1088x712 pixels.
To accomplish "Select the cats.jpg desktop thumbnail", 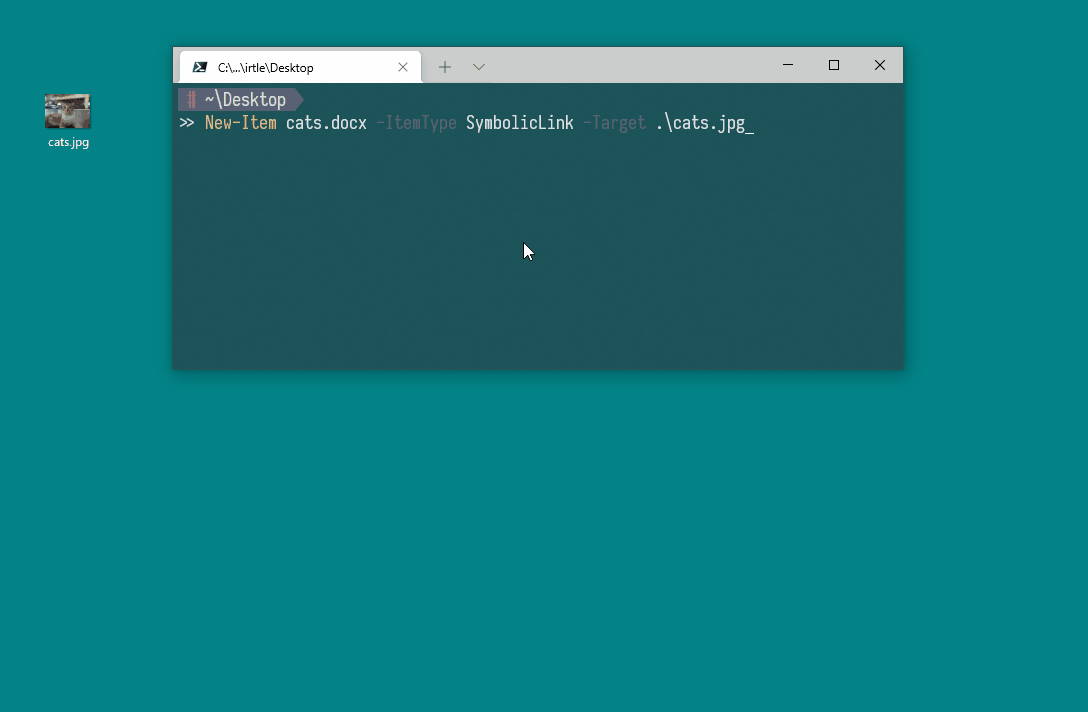I will tap(67, 111).
